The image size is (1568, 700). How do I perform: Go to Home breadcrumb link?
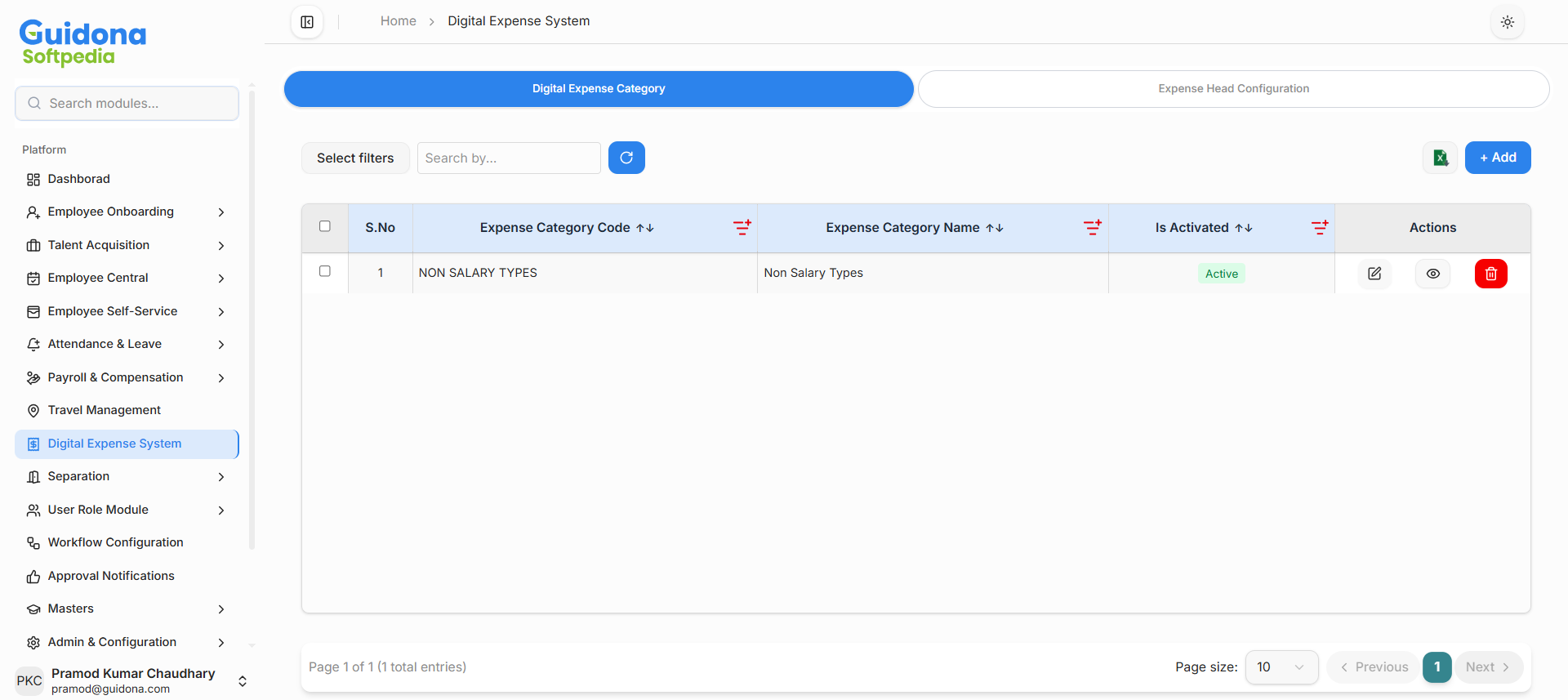399,21
